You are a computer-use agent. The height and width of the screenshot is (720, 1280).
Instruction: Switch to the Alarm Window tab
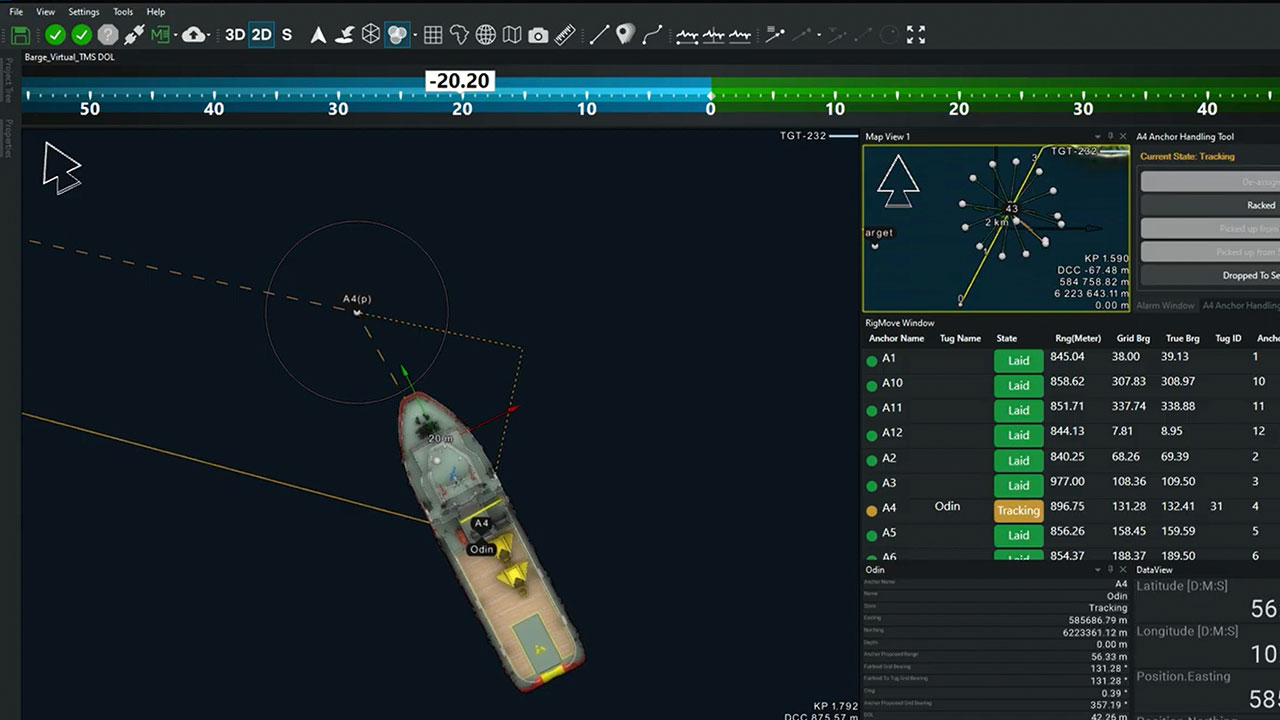click(1165, 305)
